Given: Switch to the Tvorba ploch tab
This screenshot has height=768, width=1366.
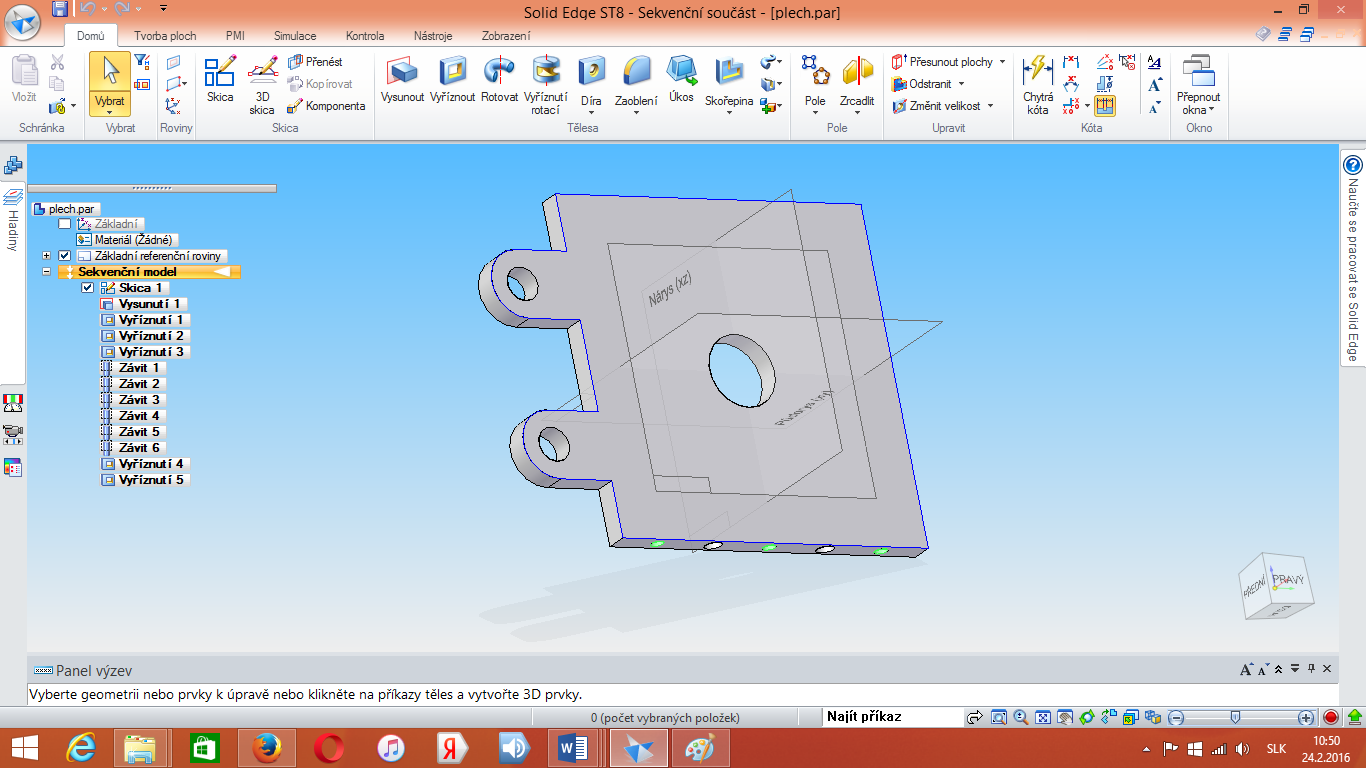Looking at the screenshot, I should (x=165, y=36).
